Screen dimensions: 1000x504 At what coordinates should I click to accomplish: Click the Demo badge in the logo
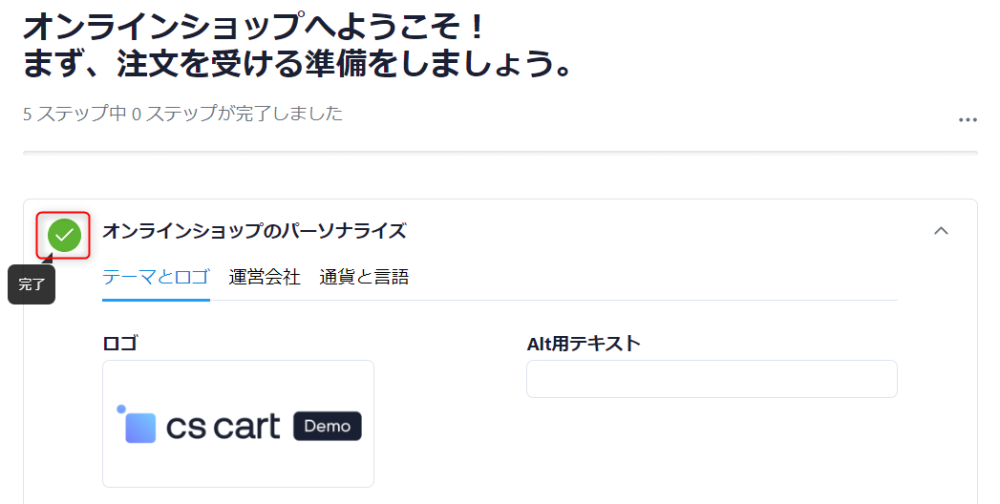327,426
